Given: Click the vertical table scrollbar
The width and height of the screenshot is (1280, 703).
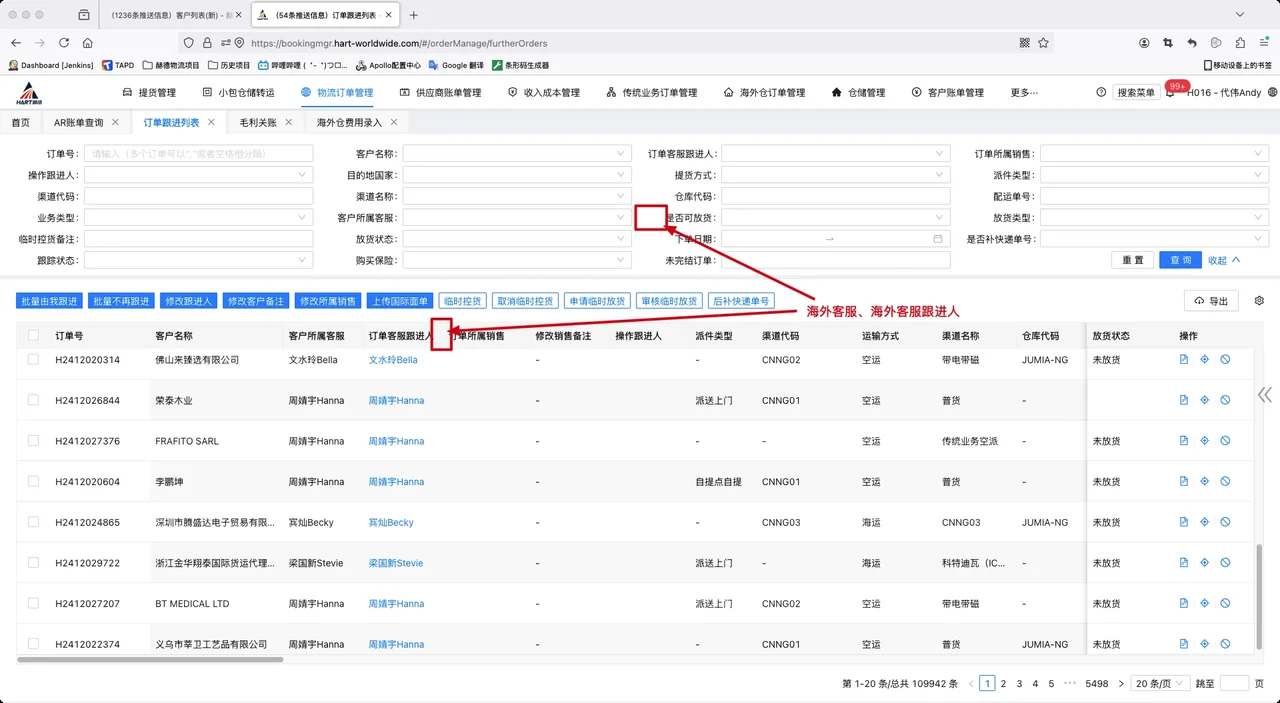Looking at the screenshot, I should [x=1259, y=598].
